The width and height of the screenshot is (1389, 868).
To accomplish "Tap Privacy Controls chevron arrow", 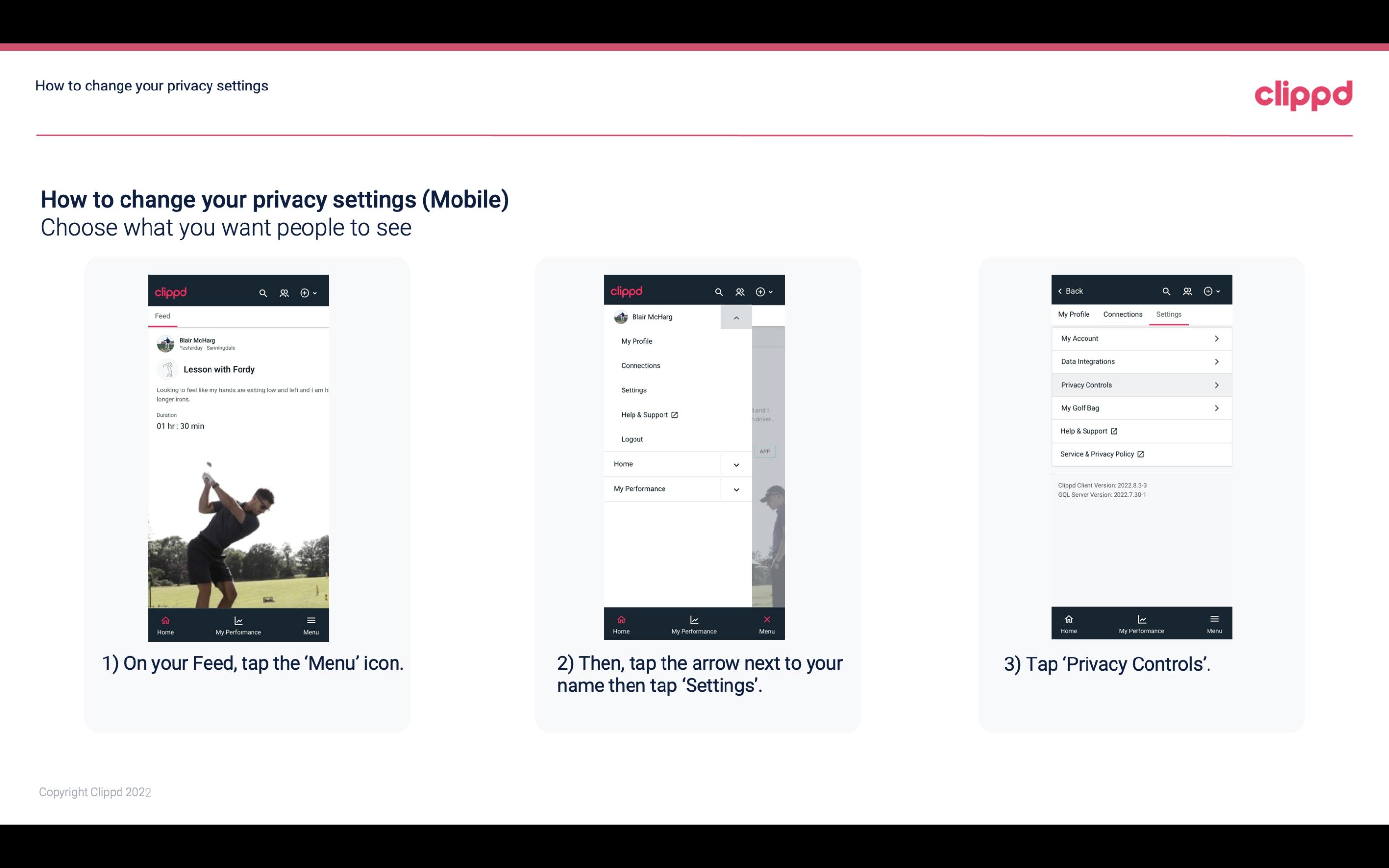I will [x=1216, y=384].
